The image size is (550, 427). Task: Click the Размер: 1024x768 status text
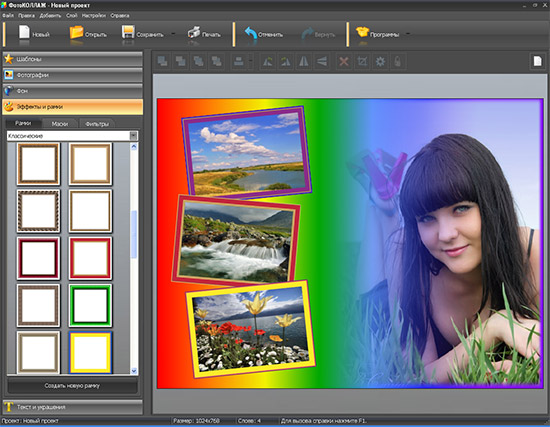[195, 421]
